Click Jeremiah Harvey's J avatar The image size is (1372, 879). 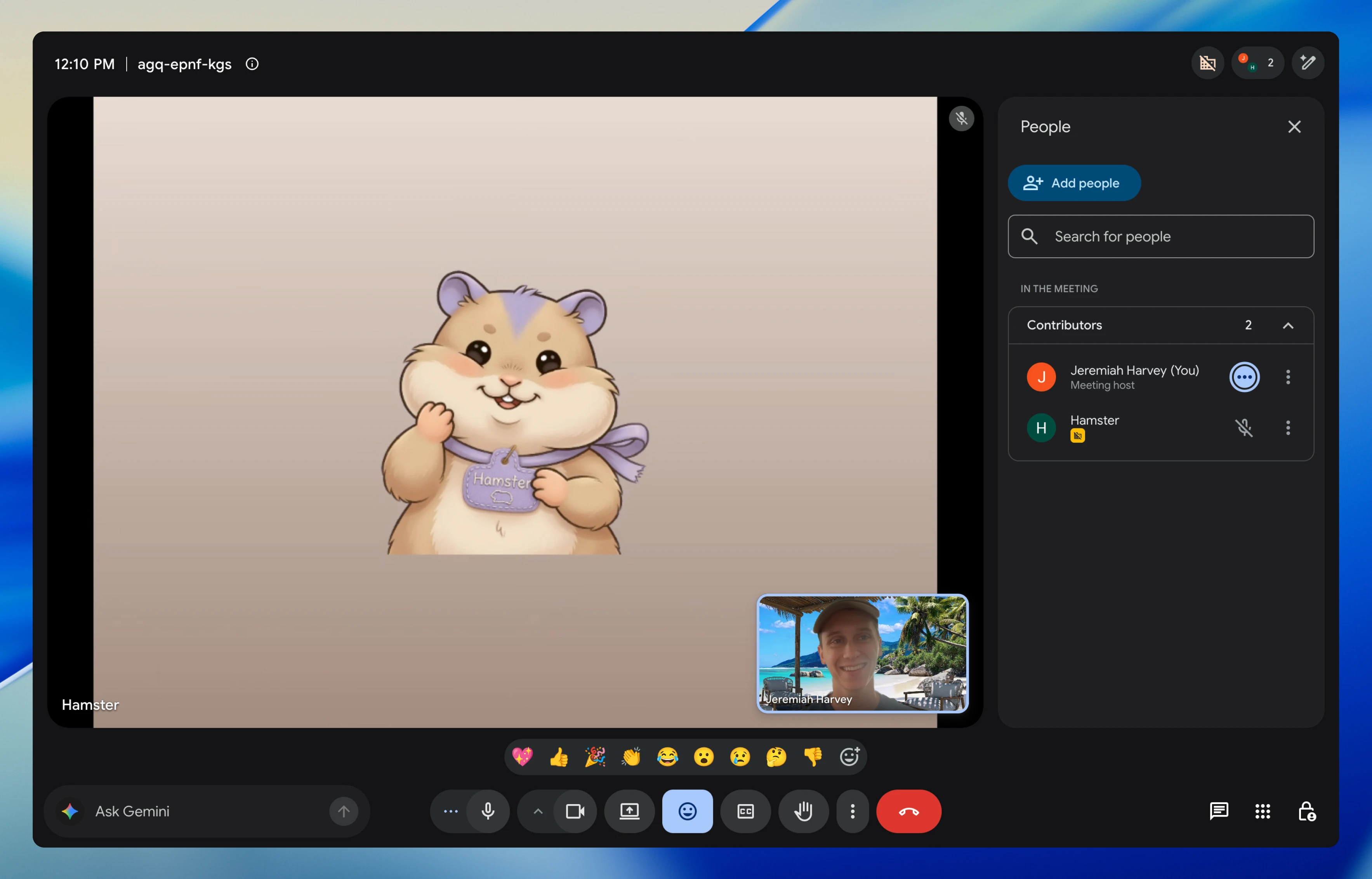pyautogui.click(x=1041, y=377)
